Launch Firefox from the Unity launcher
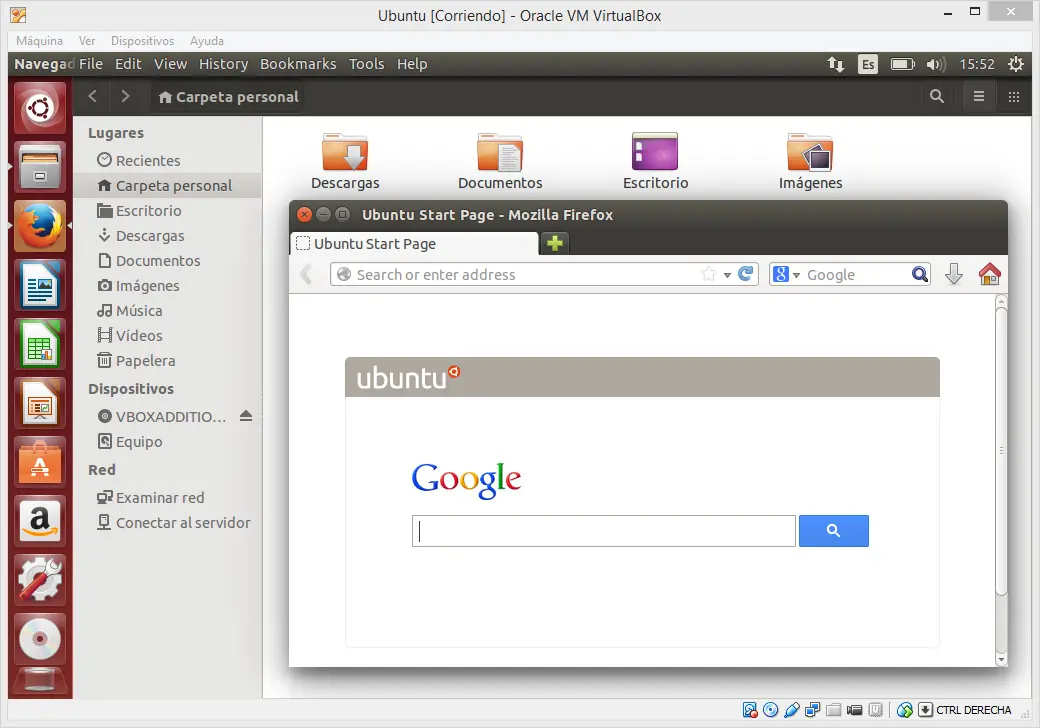 tap(40, 226)
